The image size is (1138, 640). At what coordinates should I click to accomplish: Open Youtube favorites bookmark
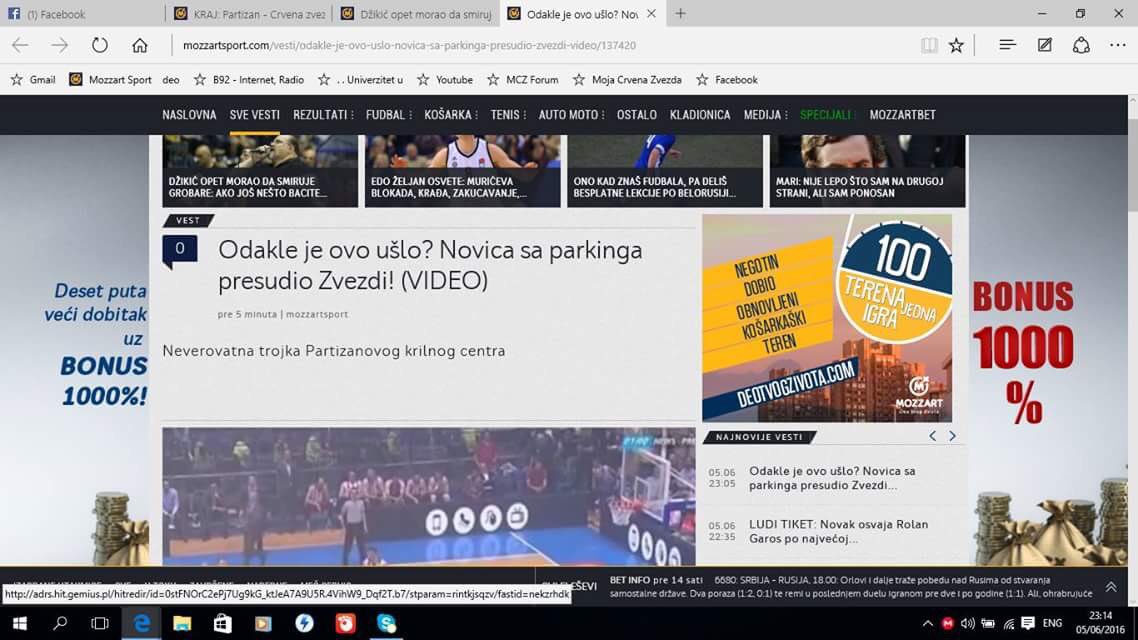[x=445, y=80]
